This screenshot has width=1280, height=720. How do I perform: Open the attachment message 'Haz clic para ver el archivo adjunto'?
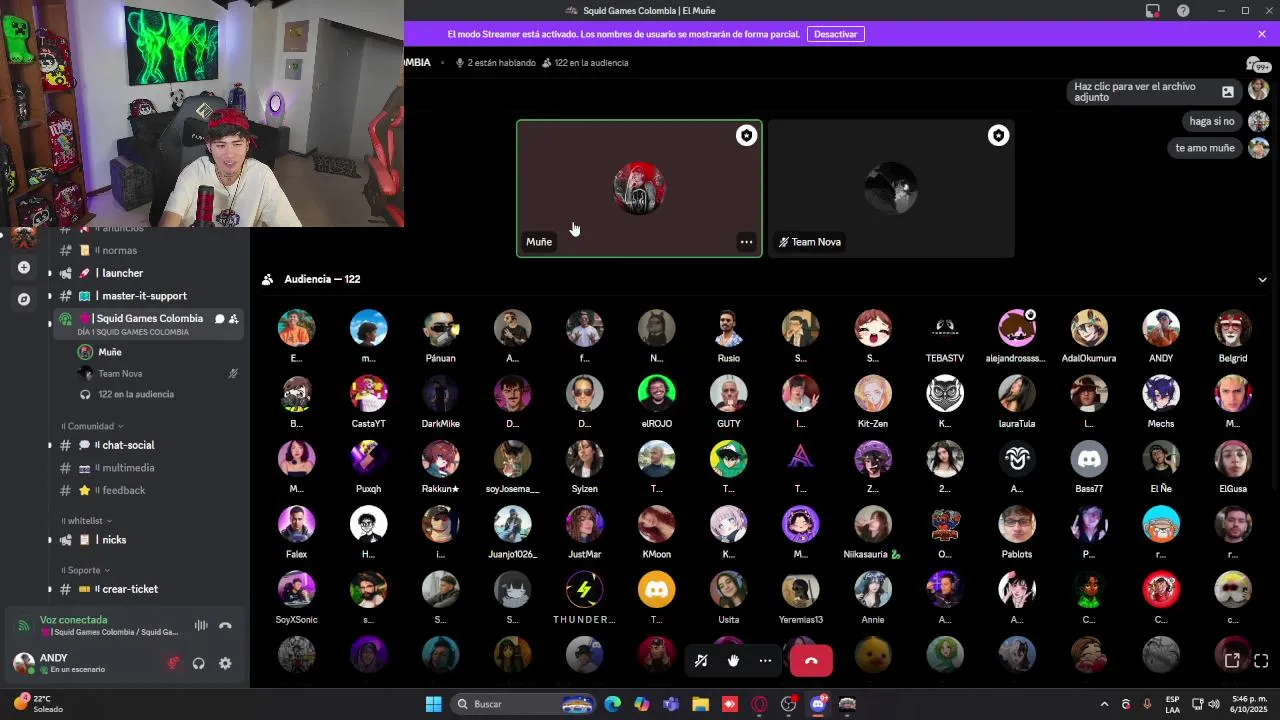tap(1153, 92)
